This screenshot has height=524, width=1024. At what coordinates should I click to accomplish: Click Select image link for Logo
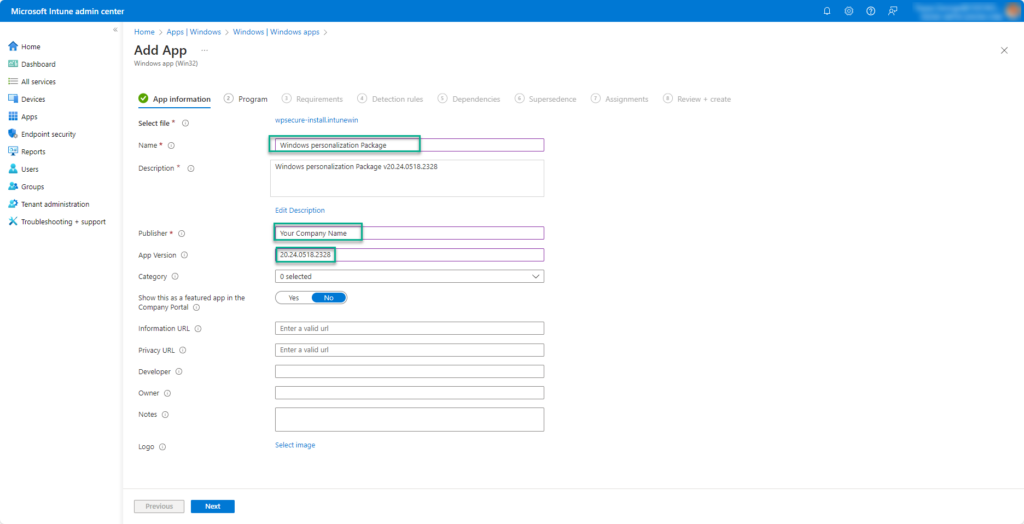(x=295, y=445)
